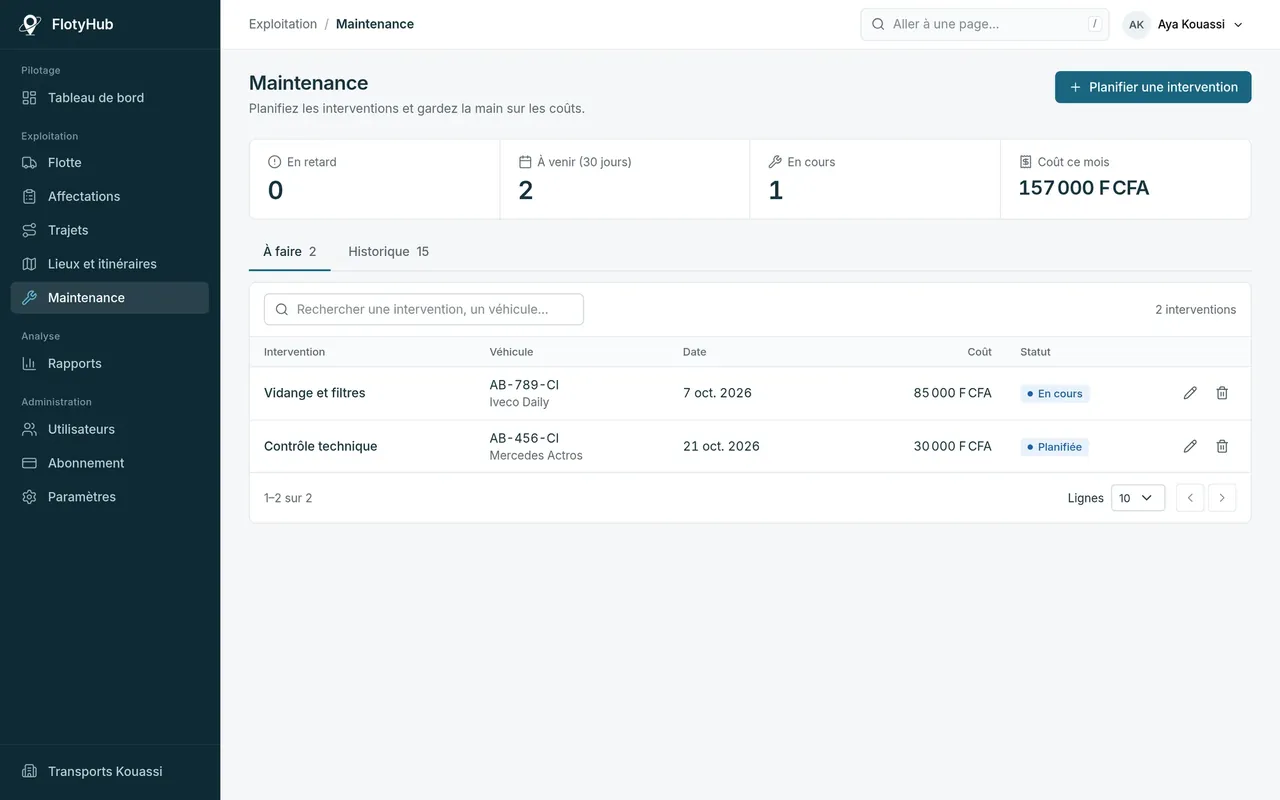Screen dimensions: 1280x800
Task: Click the magnifier icon in top page search
Action: point(878,24)
